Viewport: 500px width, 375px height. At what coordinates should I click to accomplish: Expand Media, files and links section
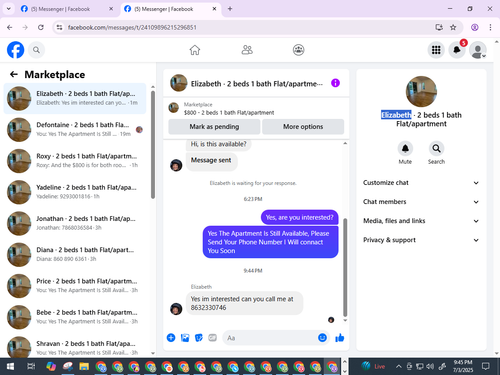pos(421,221)
